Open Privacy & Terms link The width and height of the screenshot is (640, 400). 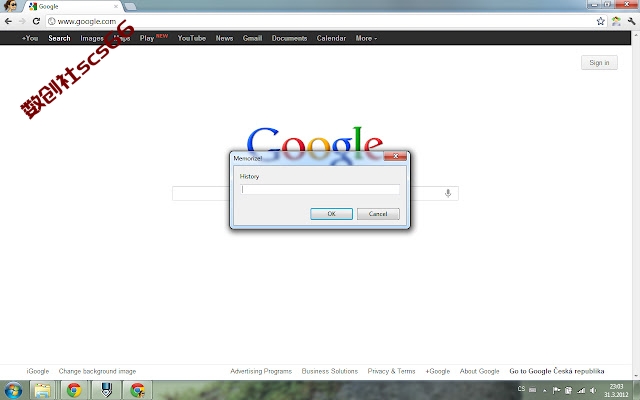tap(391, 371)
